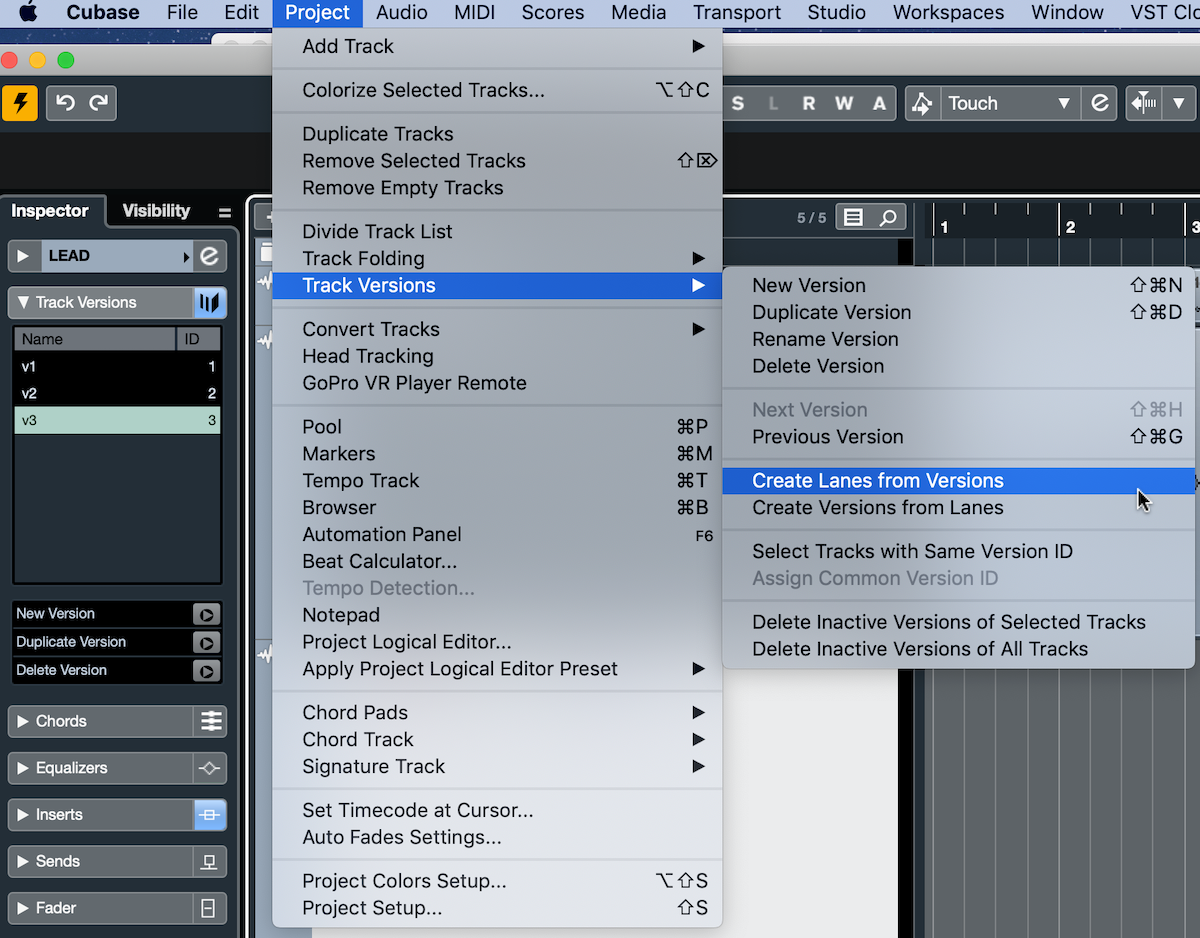Viewport: 1200px width, 938px height.
Task: Select highlighted version v3 row
Action: point(117,421)
